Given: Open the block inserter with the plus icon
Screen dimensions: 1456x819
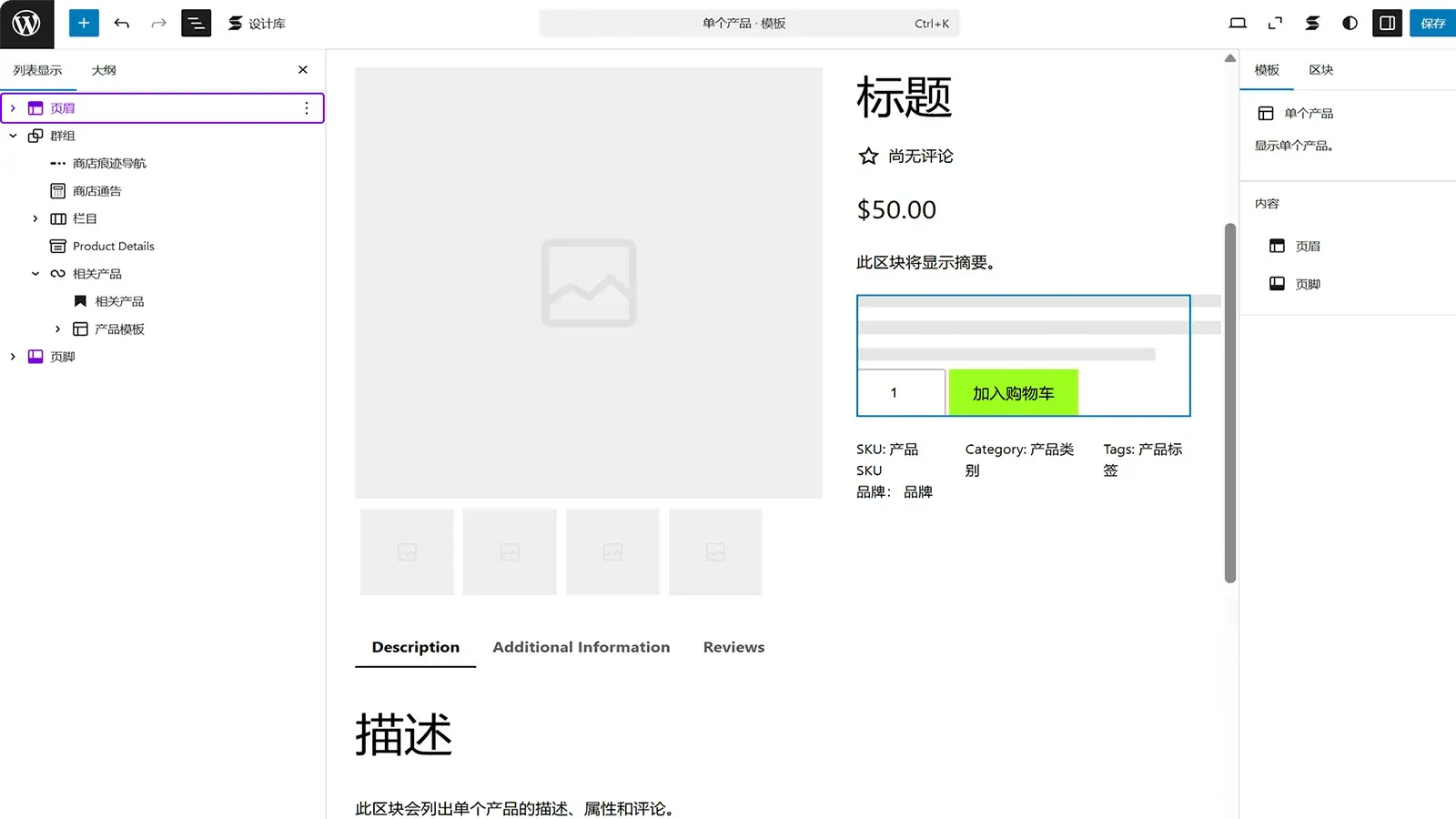Looking at the screenshot, I should 84,23.
